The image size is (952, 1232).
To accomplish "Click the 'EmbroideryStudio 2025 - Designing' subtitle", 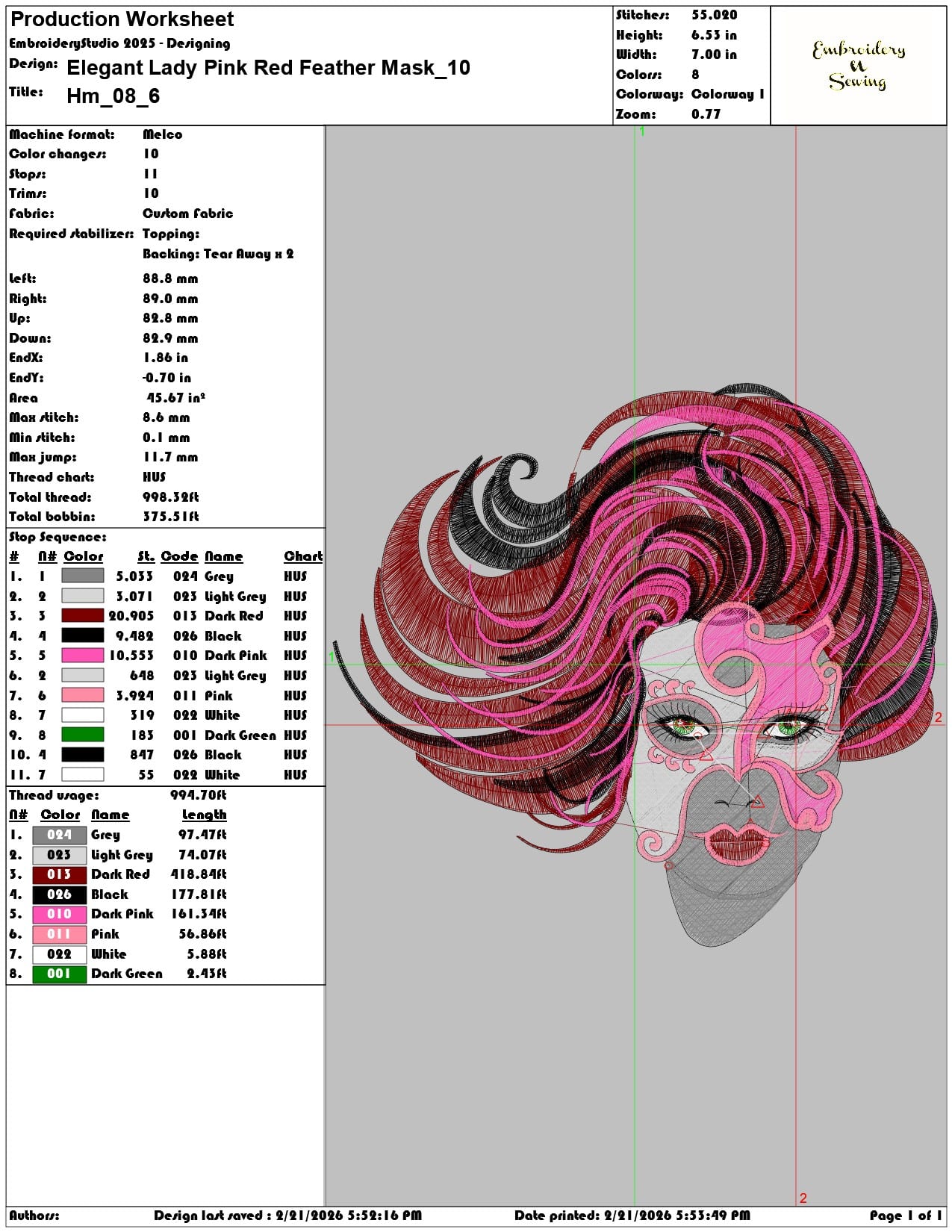I will (119, 43).
